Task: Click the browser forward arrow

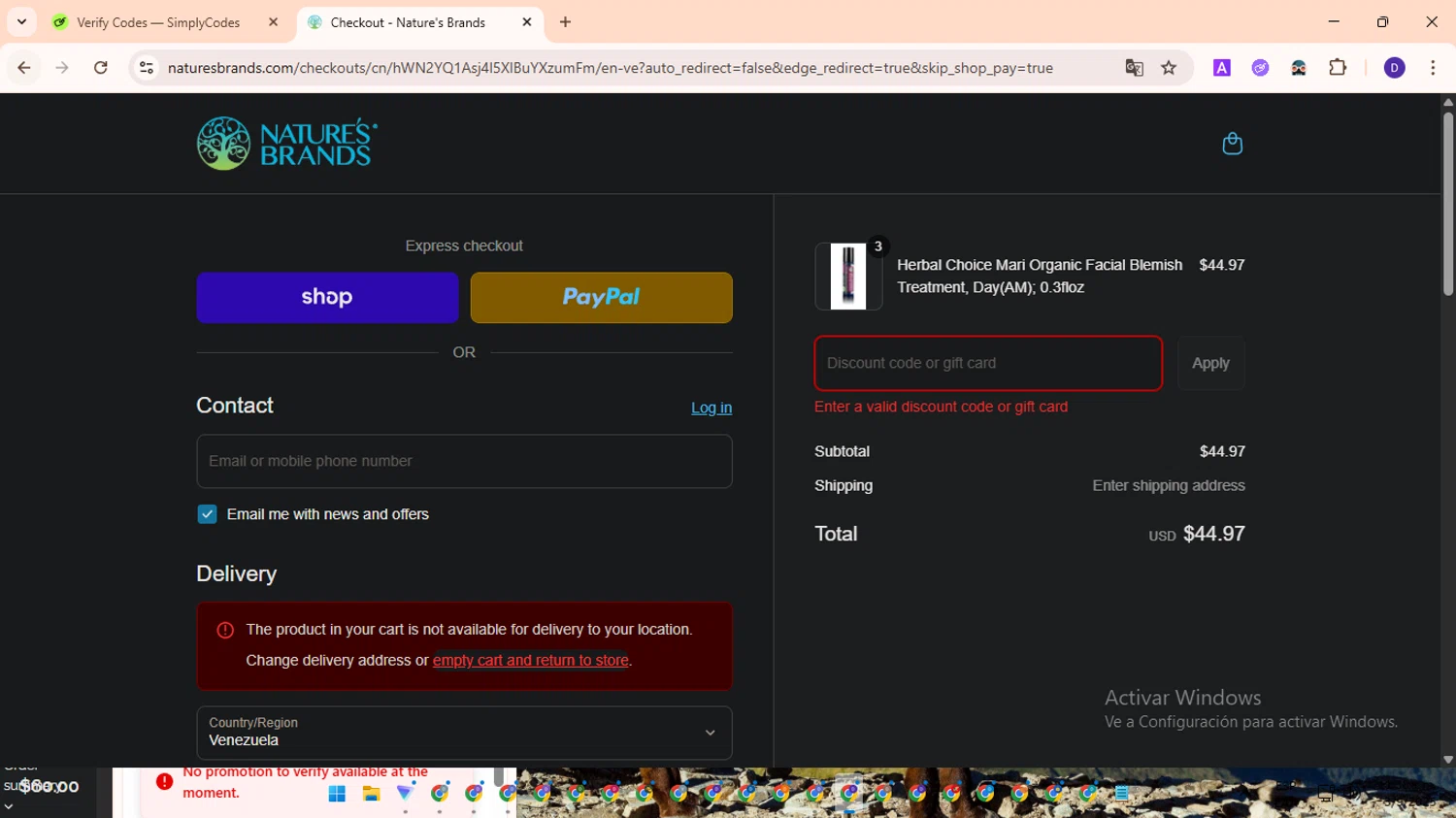Action: [x=62, y=68]
